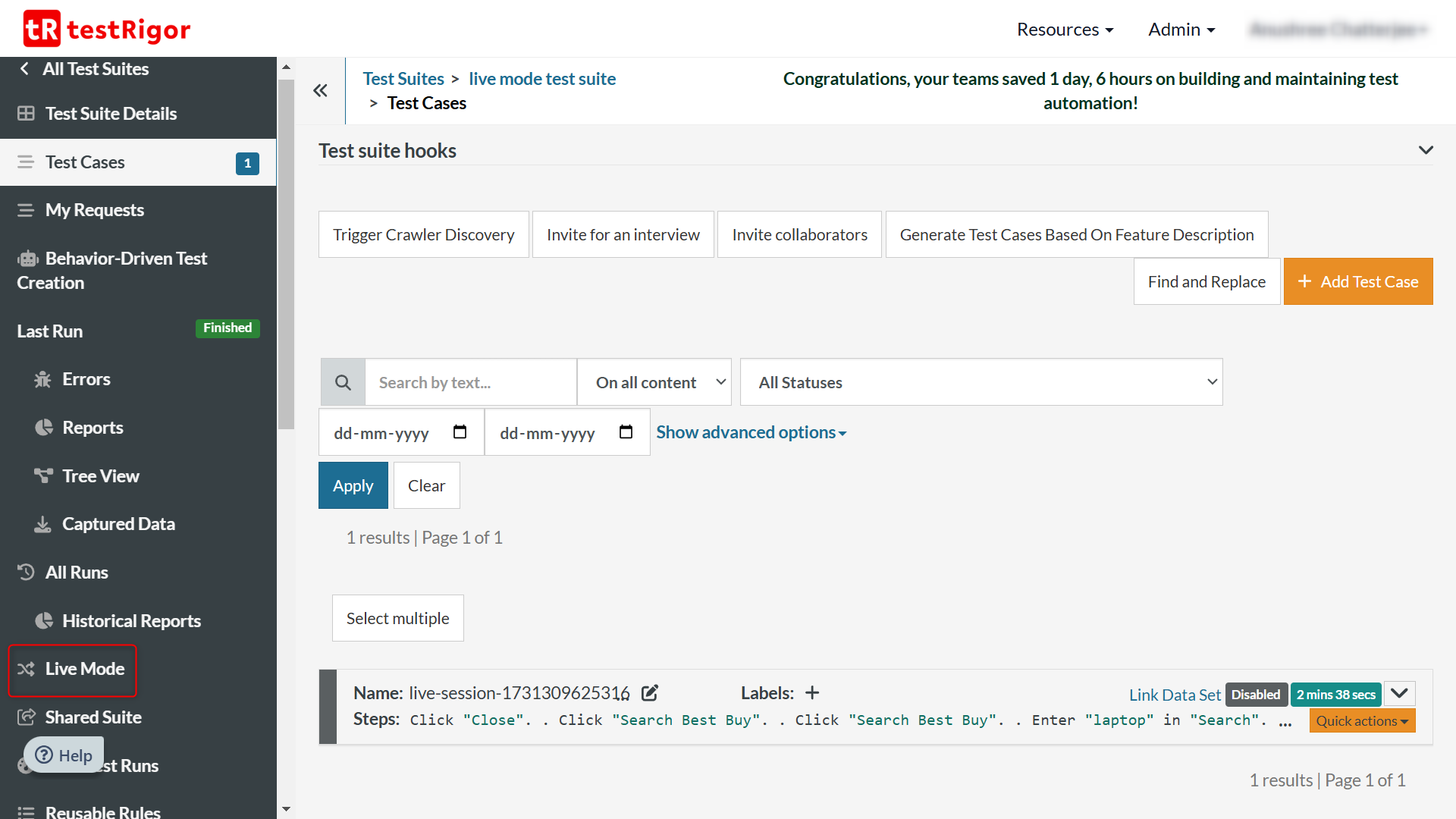Click the Search by text field
Viewport: 1456px width, 819px height.
pos(470,382)
